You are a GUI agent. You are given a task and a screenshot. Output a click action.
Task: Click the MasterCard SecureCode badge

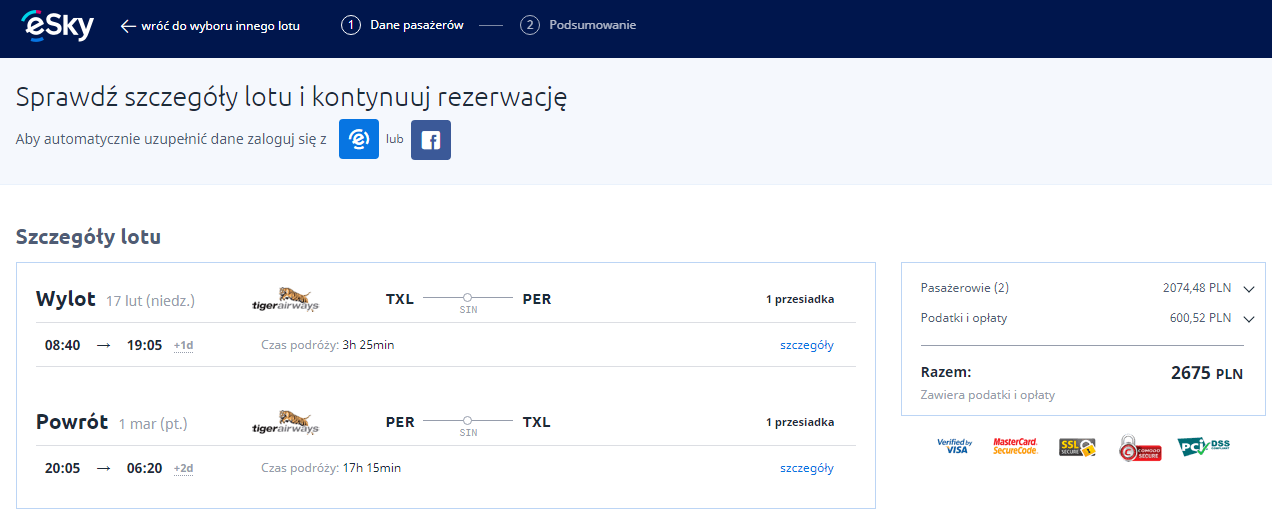1015,446
